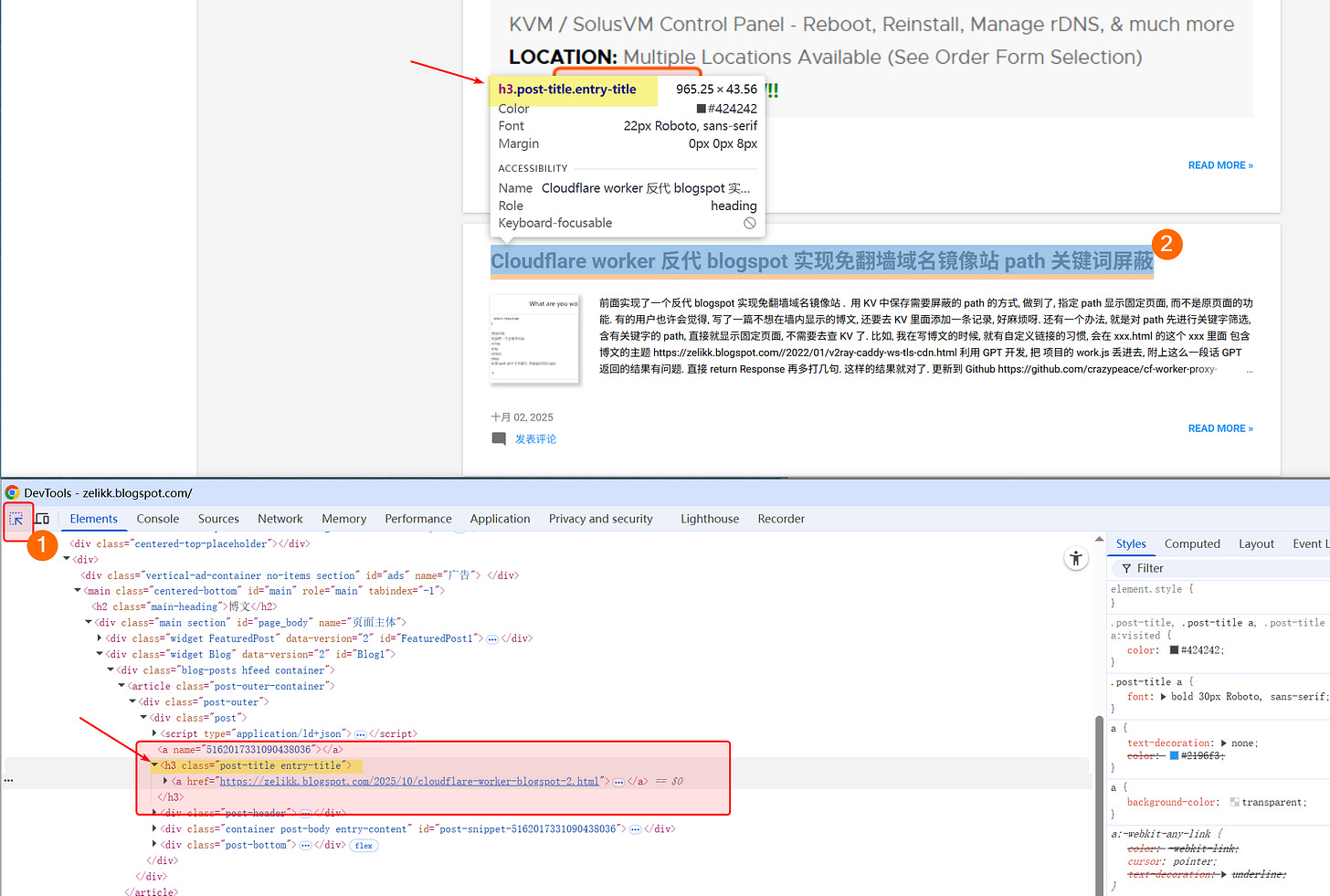
Task: Click the post thumbnail image
Action: pos(535,339)
